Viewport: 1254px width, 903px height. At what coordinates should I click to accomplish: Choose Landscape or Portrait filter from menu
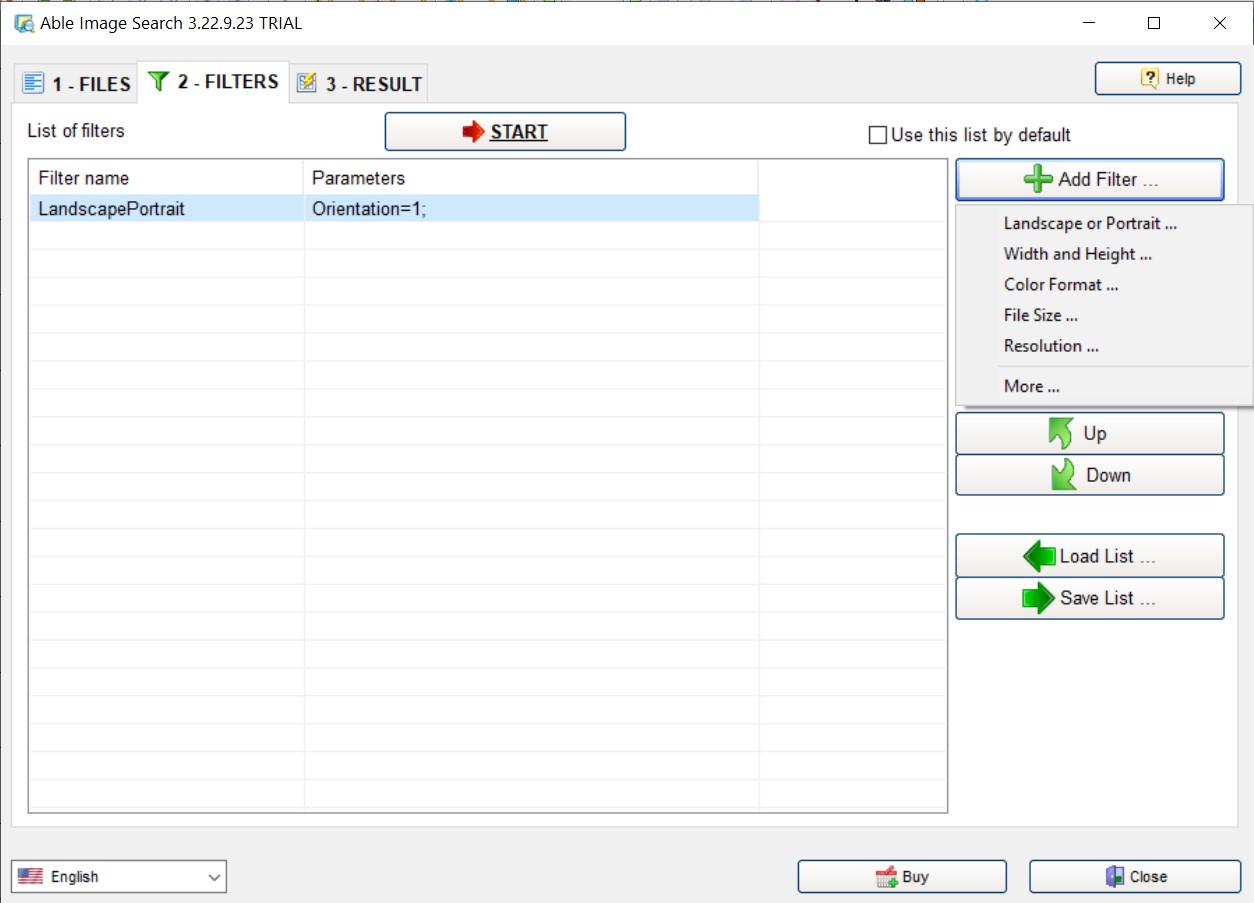tap(1090, 224)
